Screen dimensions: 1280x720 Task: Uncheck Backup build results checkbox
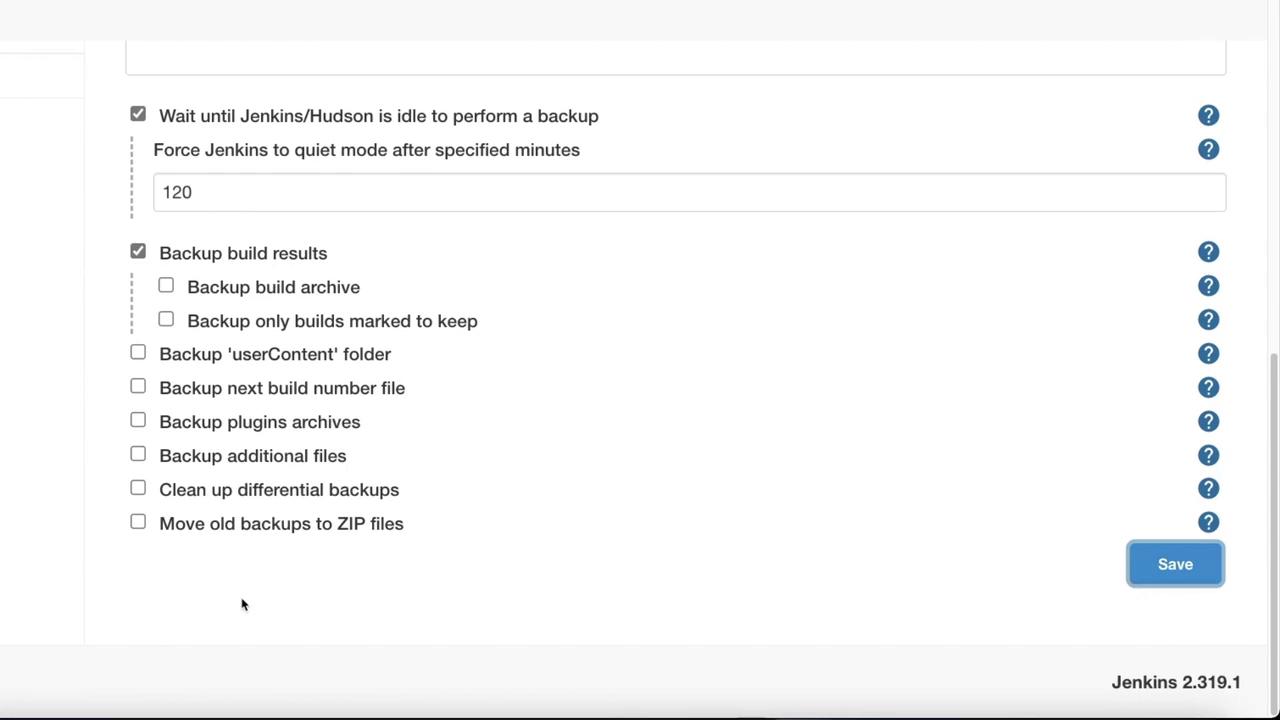click(138, 251)
